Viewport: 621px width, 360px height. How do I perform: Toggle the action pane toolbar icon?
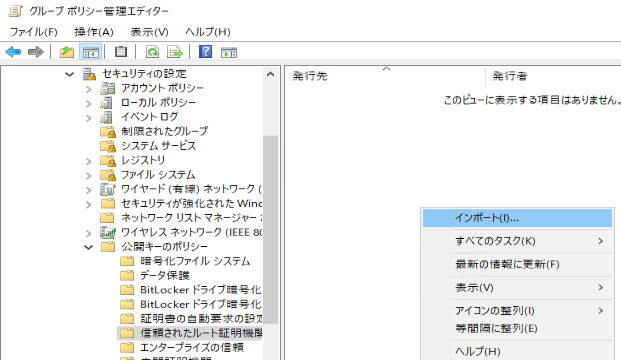tap(229, 52)
